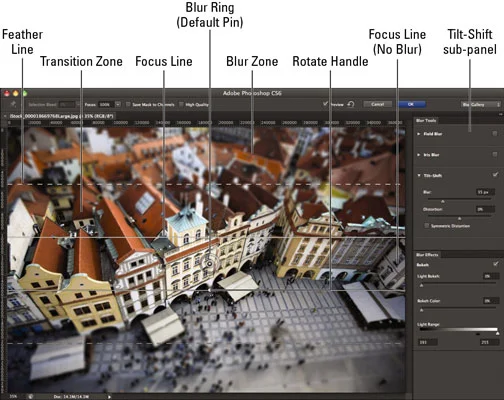Open the status bar document info arrow

(x=109, y=397)
